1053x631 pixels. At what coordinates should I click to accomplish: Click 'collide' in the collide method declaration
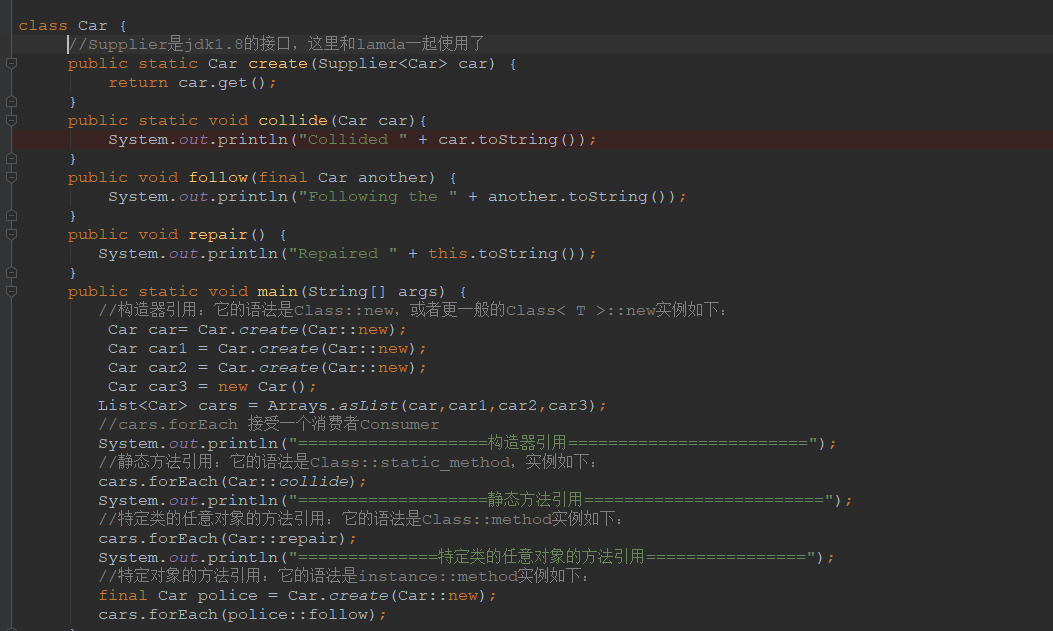click(x=293, y=121)
